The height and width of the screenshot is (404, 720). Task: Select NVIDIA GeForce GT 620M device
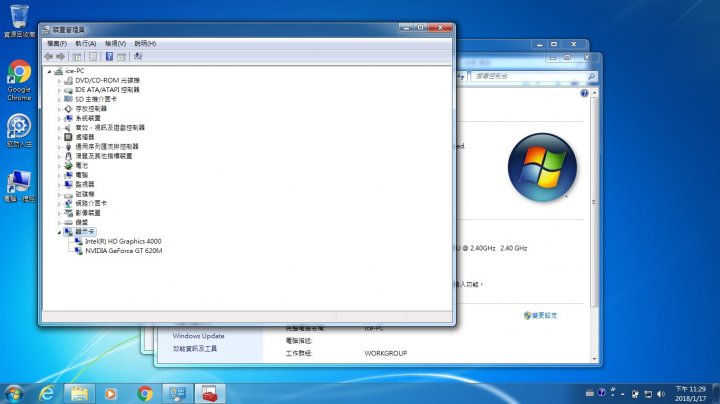(x=124, y=251)
